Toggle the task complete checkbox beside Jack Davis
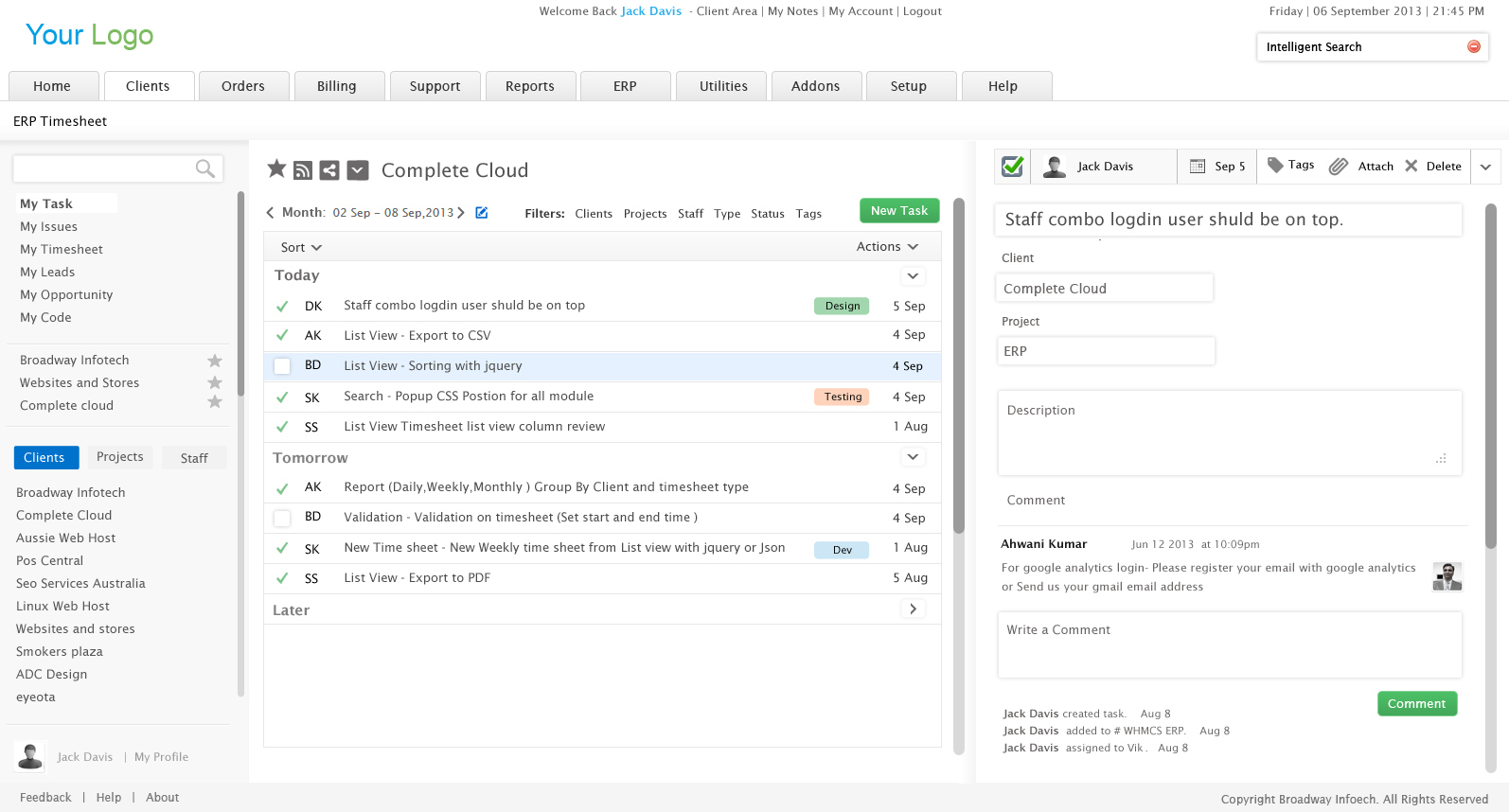This screenshot has height=812, width=1509. click(x=1012, y=167)
